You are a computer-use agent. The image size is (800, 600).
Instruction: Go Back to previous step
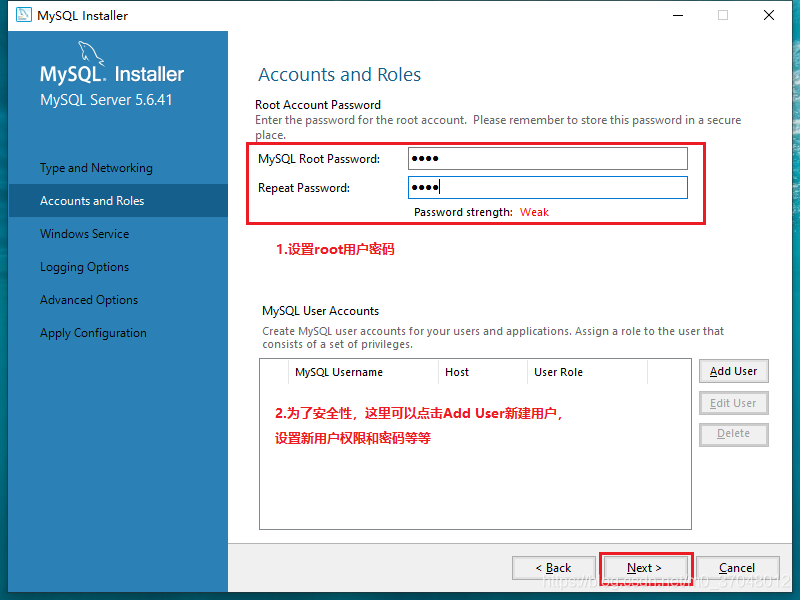click(554, 568)
